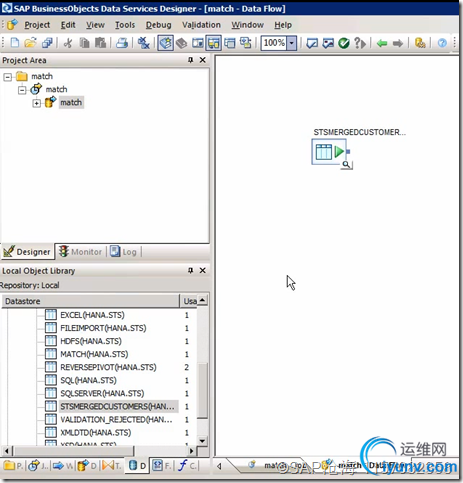463x483 pixels.
Task: Click the Variables toolbar icon
Action: point(197,43)
